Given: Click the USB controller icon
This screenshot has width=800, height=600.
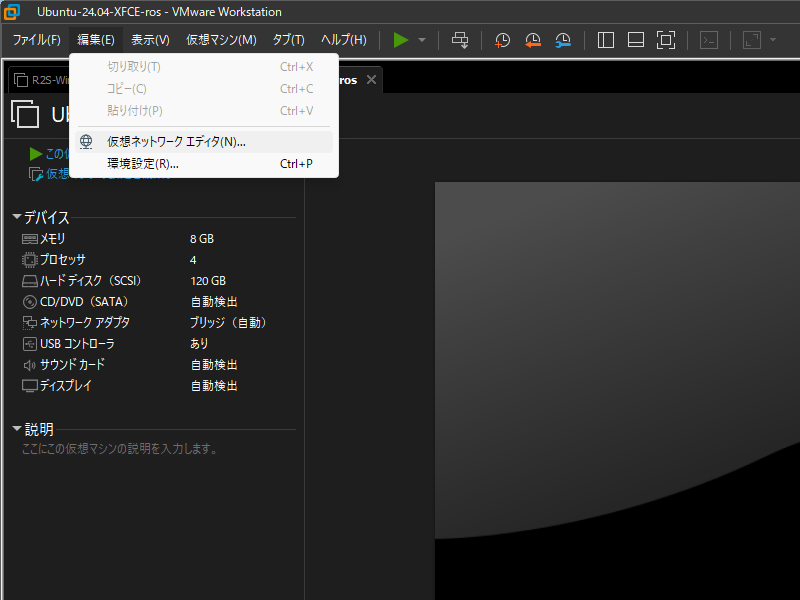Looking at the screenshot, I should (30, 344).
